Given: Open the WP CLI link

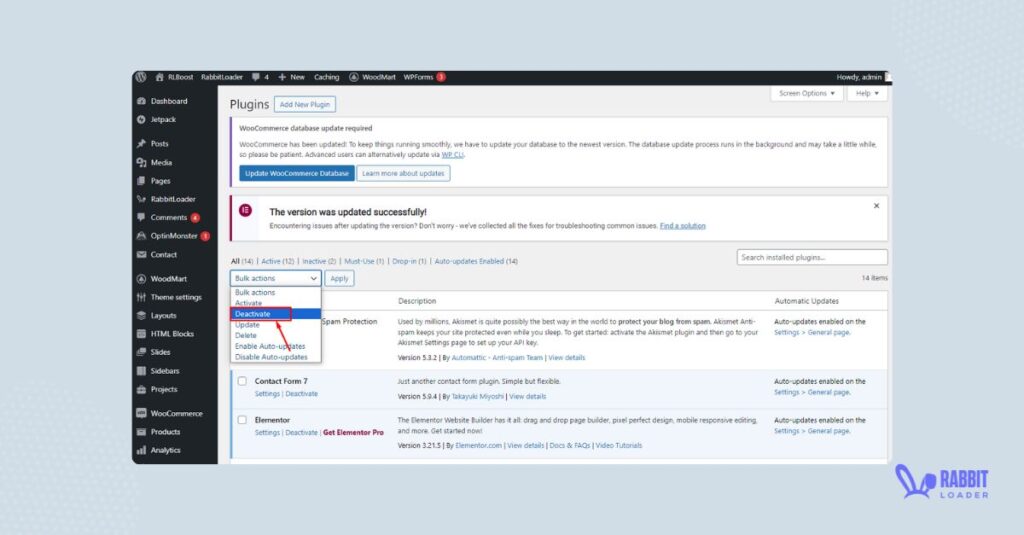Looking at the screenshot, I should pos(453,155).
